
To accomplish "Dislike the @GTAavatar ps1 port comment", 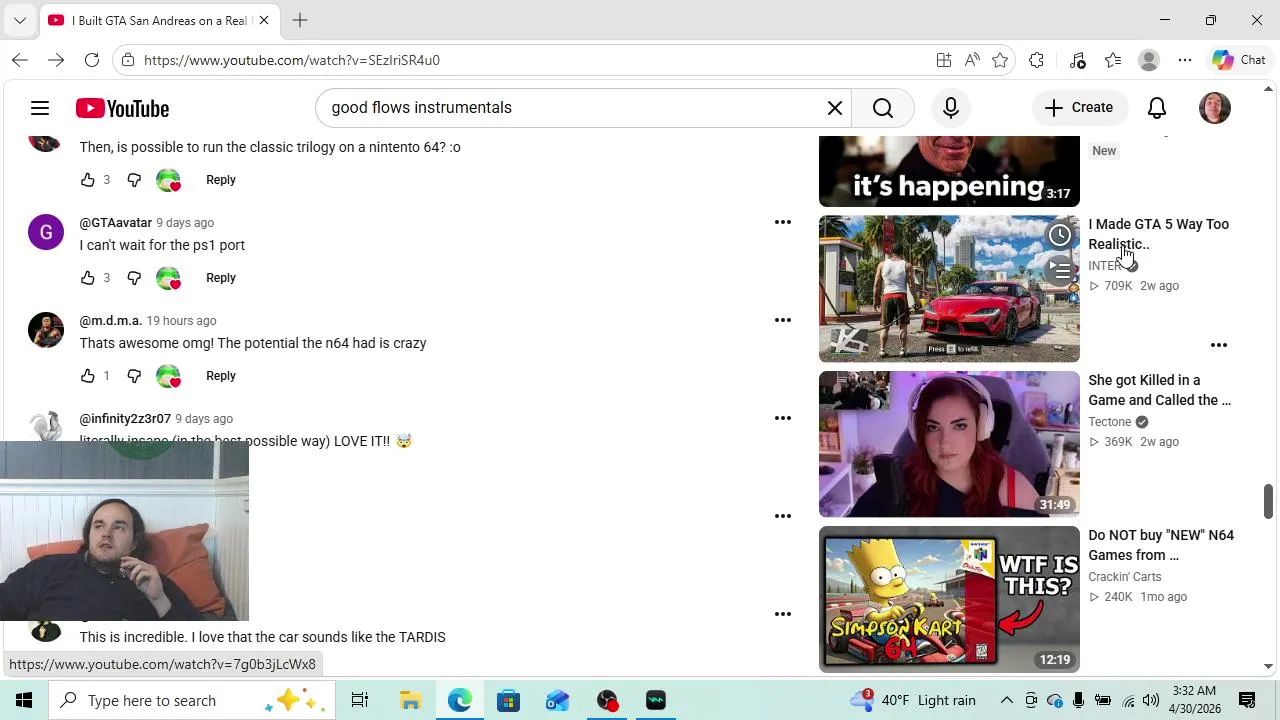I will (134, 278).
